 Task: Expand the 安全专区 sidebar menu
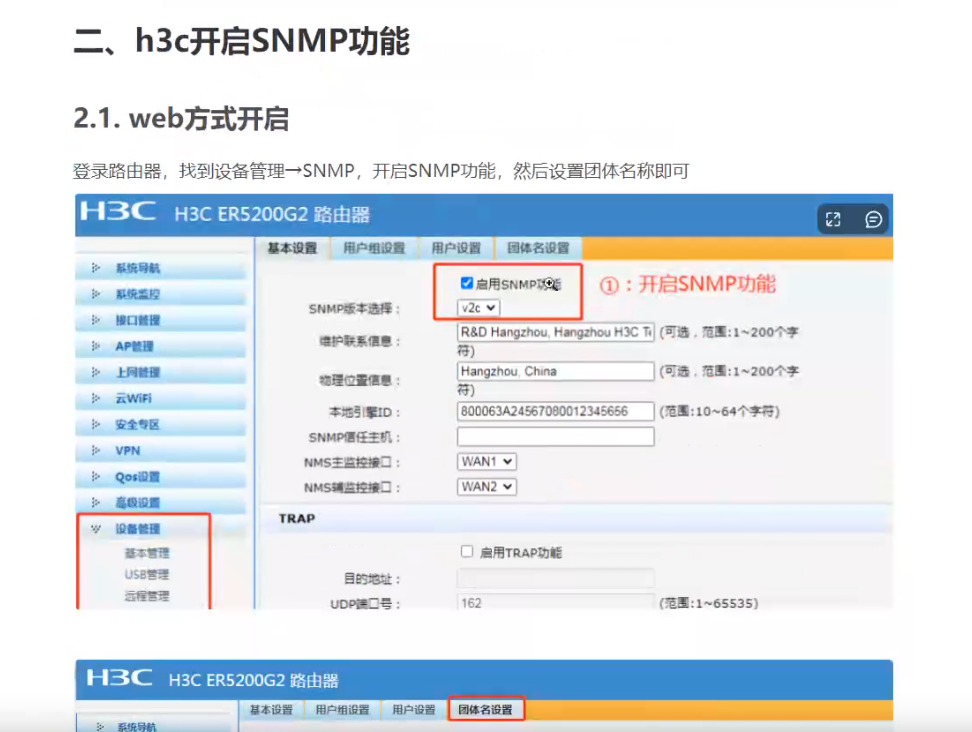click(x=161, y=424)
